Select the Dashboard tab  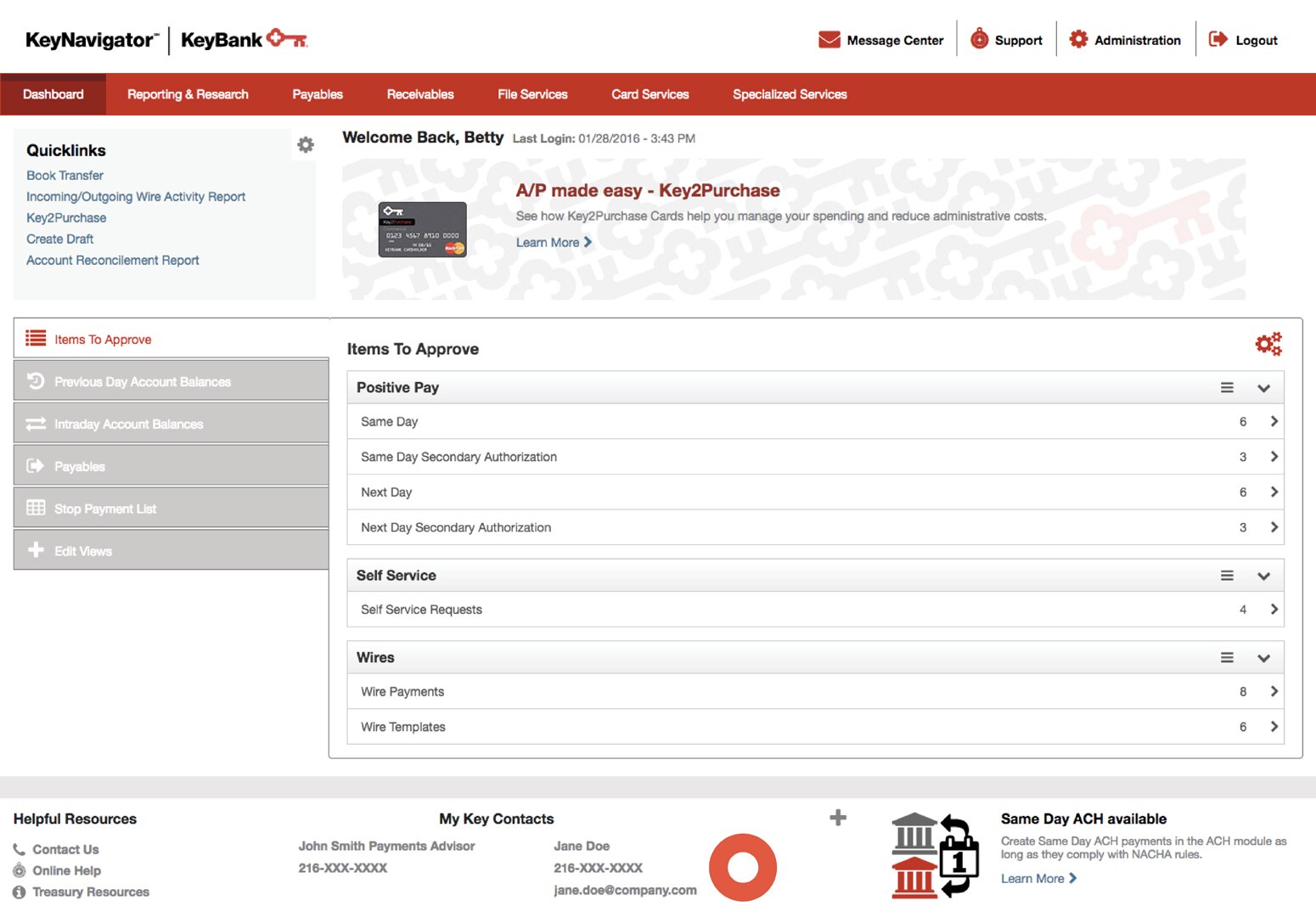point(53,94)
